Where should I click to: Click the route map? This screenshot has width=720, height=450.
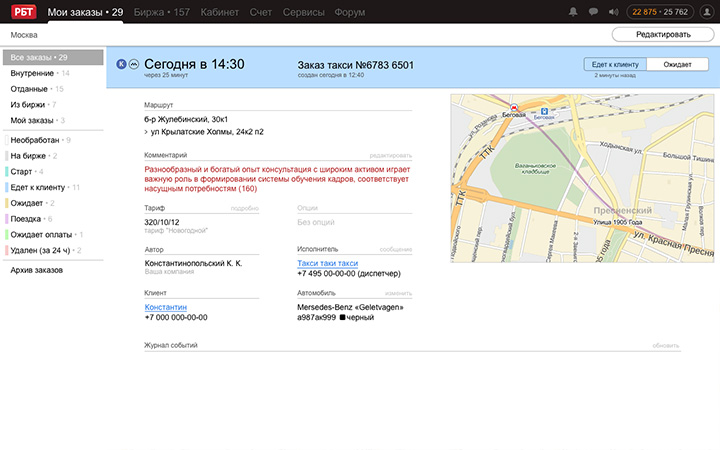(582, 179)
